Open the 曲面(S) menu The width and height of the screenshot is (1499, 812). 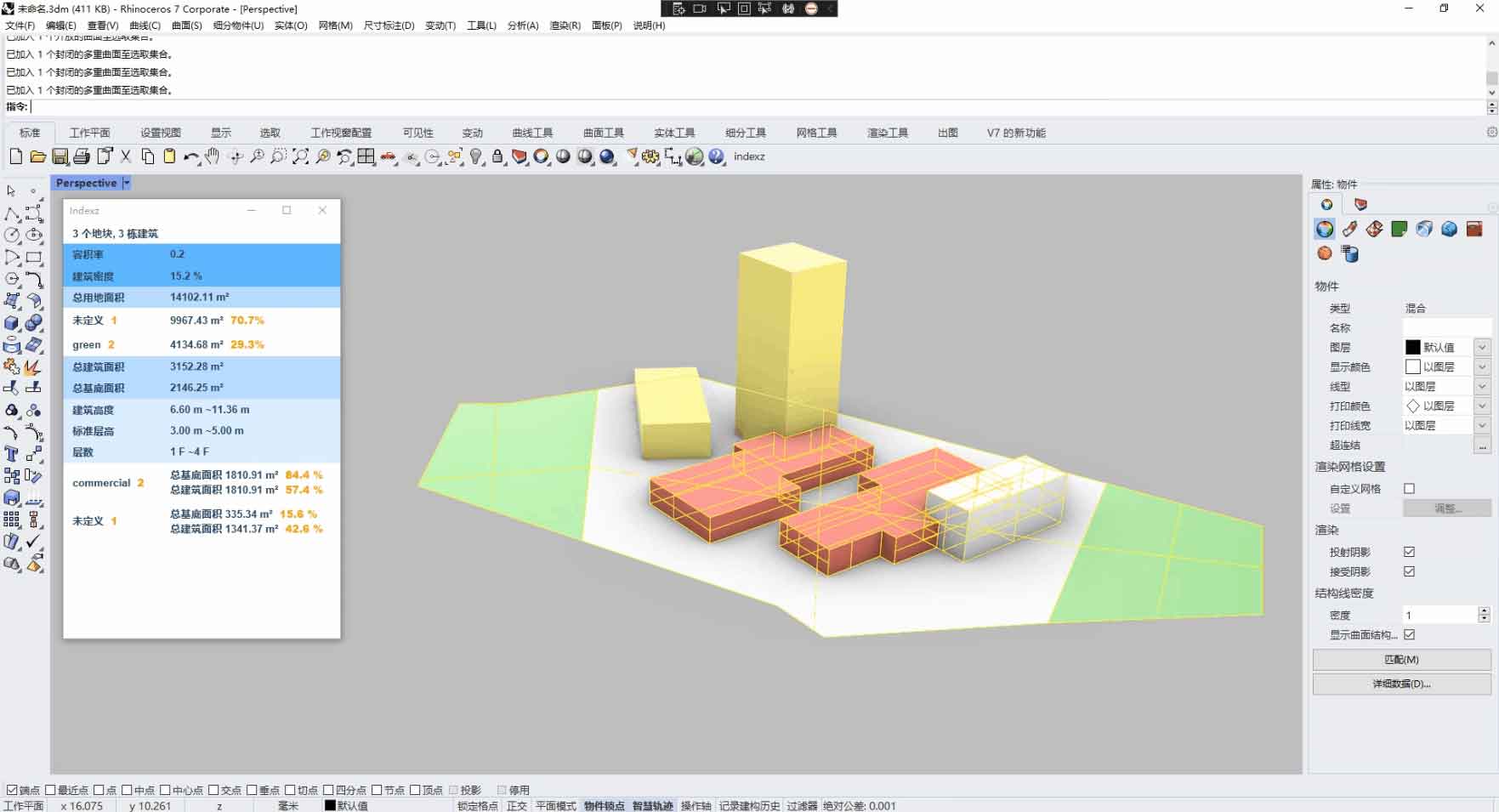(186, 26)
